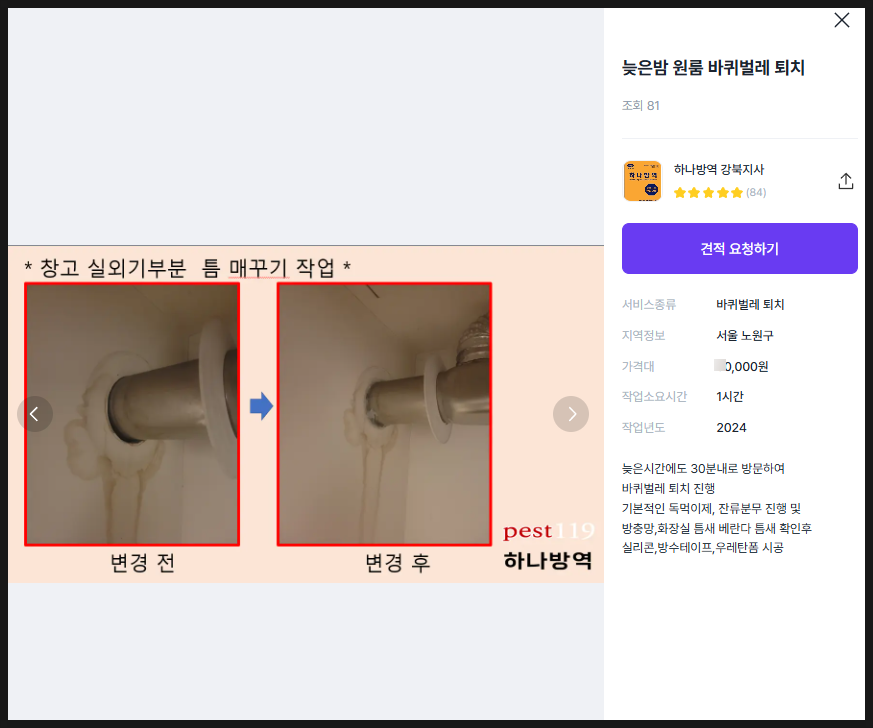Image resolution: width=873 pixels, height=728 pixels.
Task: Share this portfolio using the share icon
Action: 845,181
